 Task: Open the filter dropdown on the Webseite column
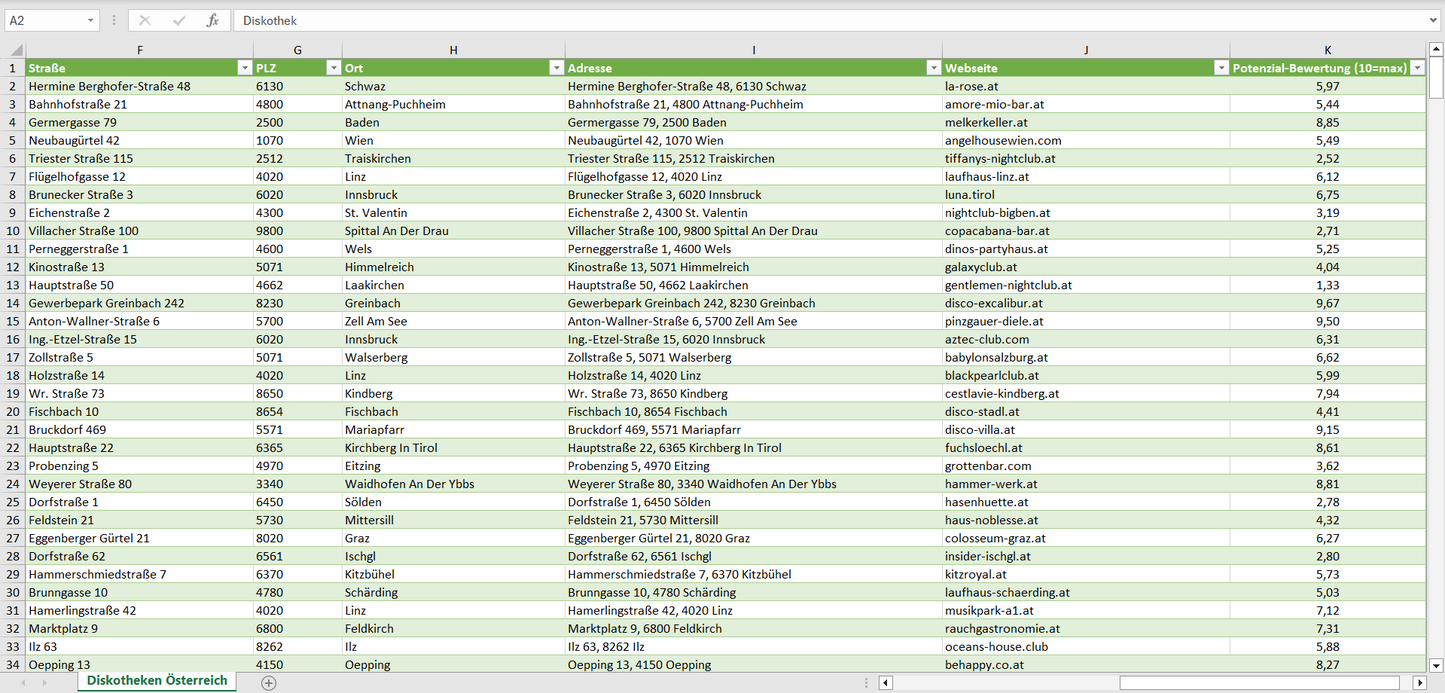tap(1221, 67)
